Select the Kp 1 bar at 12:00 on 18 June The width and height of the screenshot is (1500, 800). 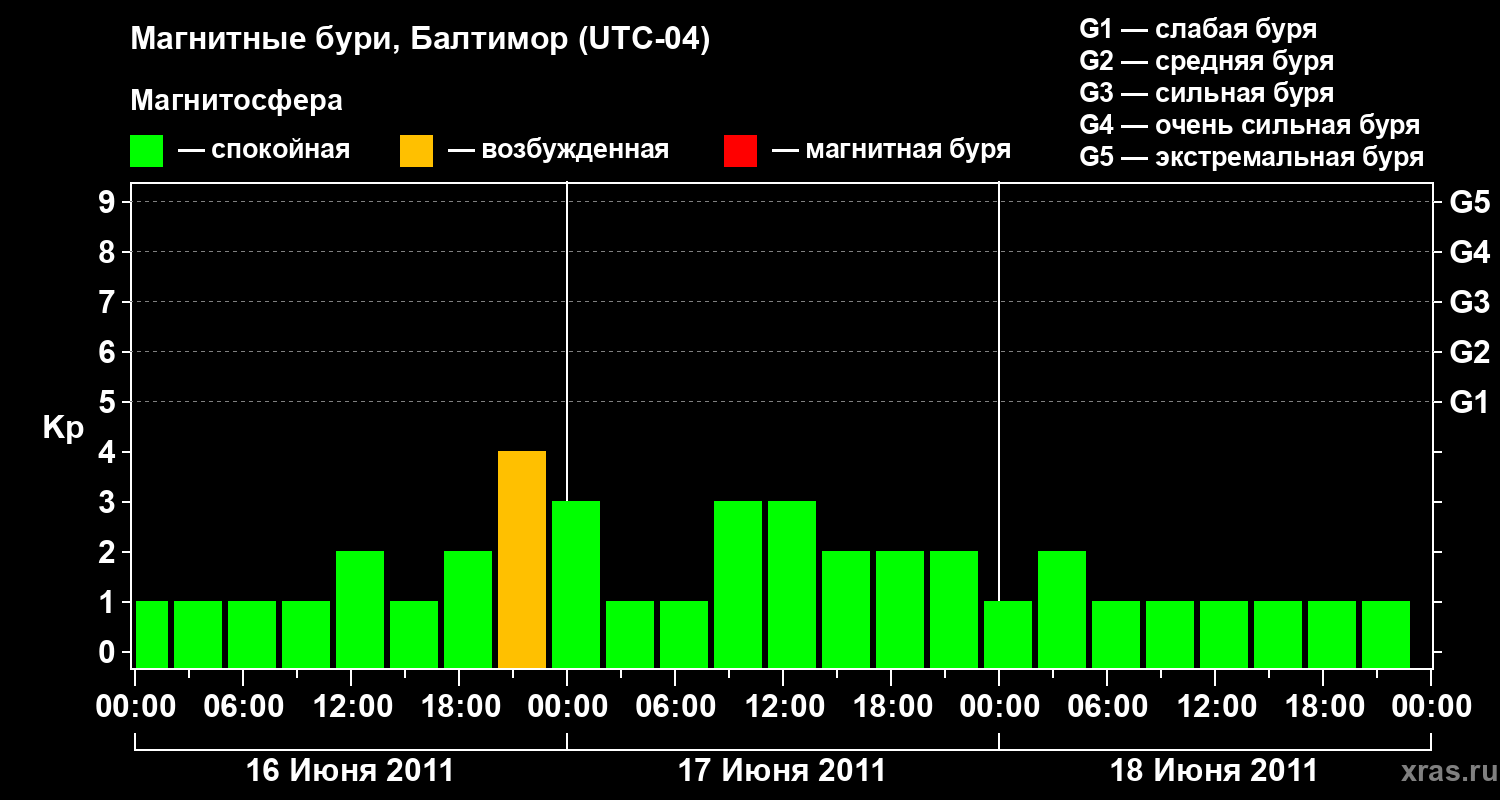(1224, 635)
